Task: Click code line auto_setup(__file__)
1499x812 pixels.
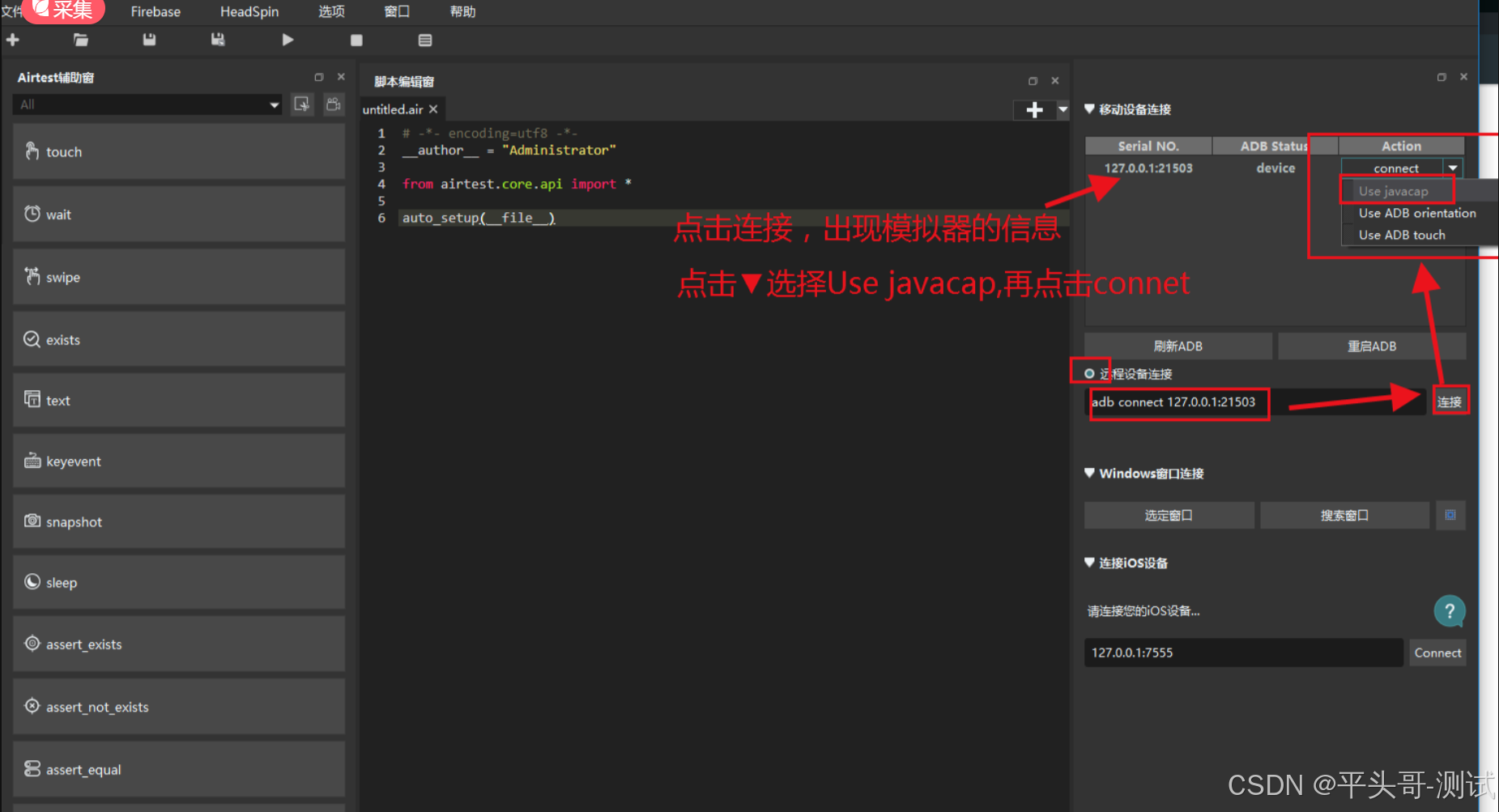Action: click(479, 218)
